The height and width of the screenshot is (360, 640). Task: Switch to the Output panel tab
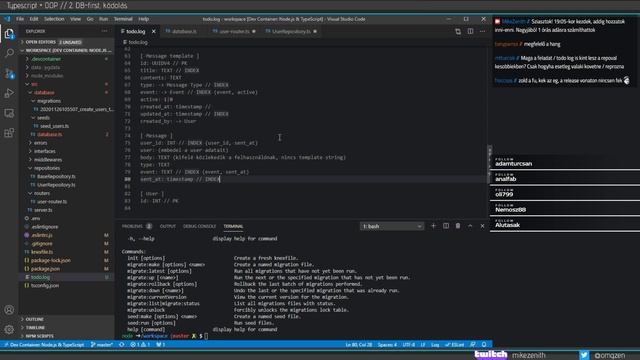pyautogui.click(x=167, y=226)
